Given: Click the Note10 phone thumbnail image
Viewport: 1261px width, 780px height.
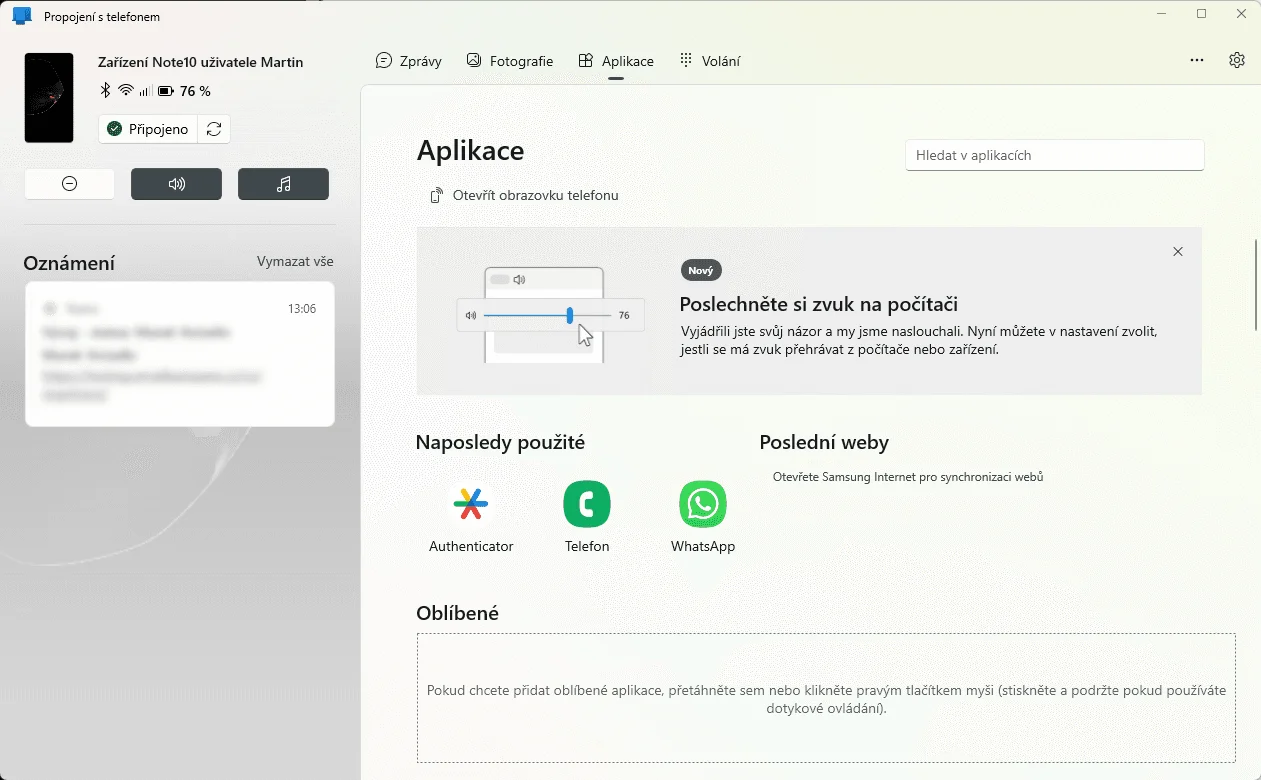Looking at the screenshot, I should pos(49,98).
